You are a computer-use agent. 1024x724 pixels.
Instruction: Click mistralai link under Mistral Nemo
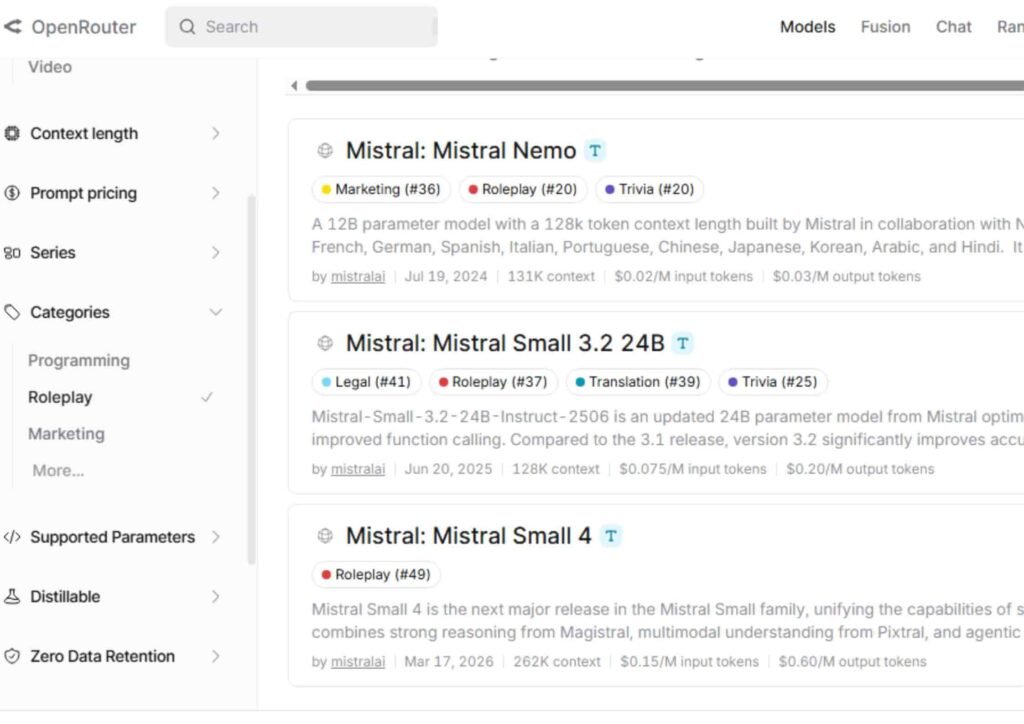(x=358, y=277)
